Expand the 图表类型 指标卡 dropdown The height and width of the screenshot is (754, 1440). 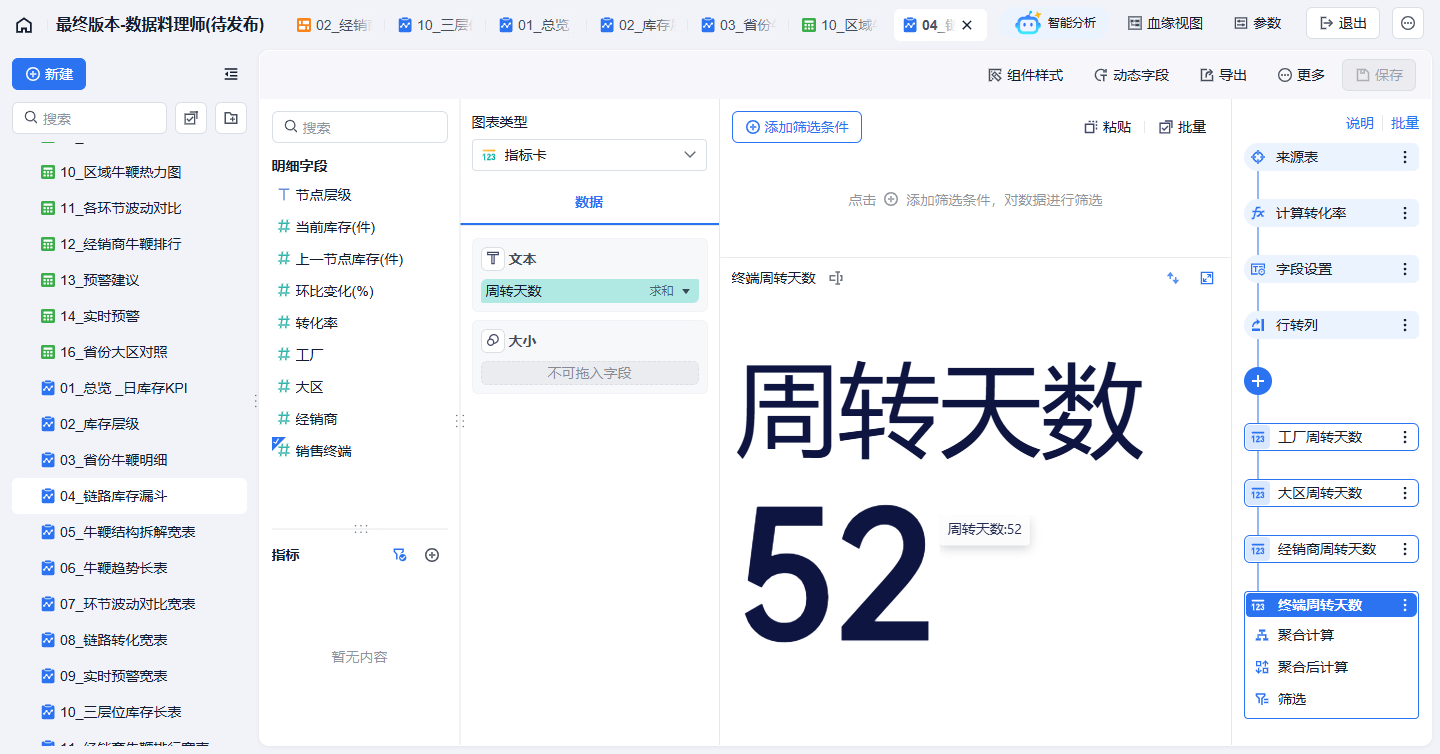click(x=589, y=155)
